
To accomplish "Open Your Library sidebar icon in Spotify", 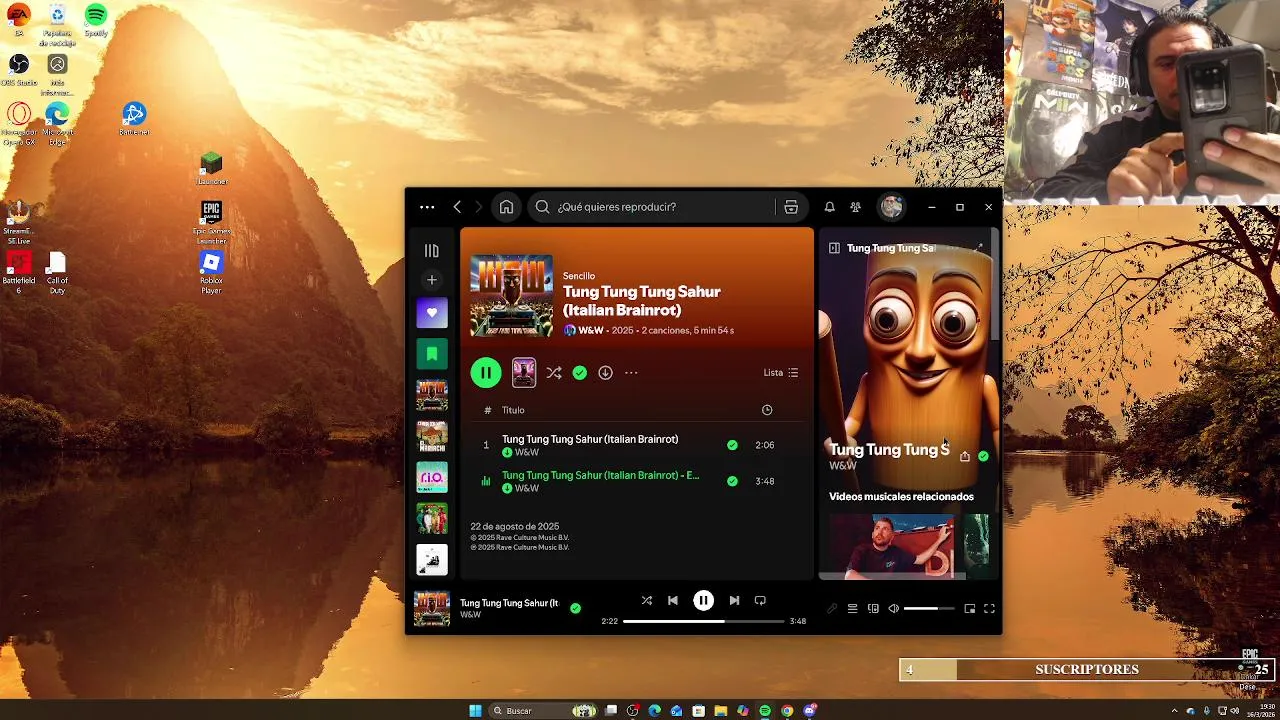I will tap(432, 251).
